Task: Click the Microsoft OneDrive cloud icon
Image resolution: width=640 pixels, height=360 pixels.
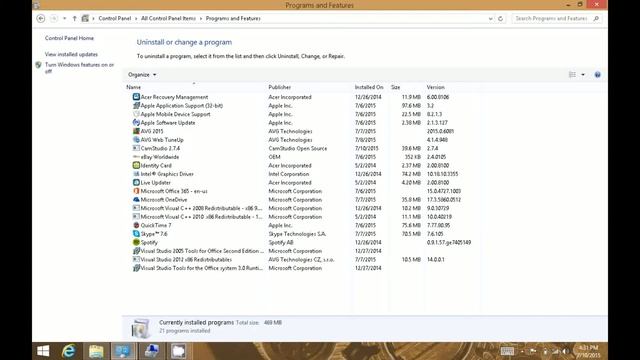Action: [136, 200]
